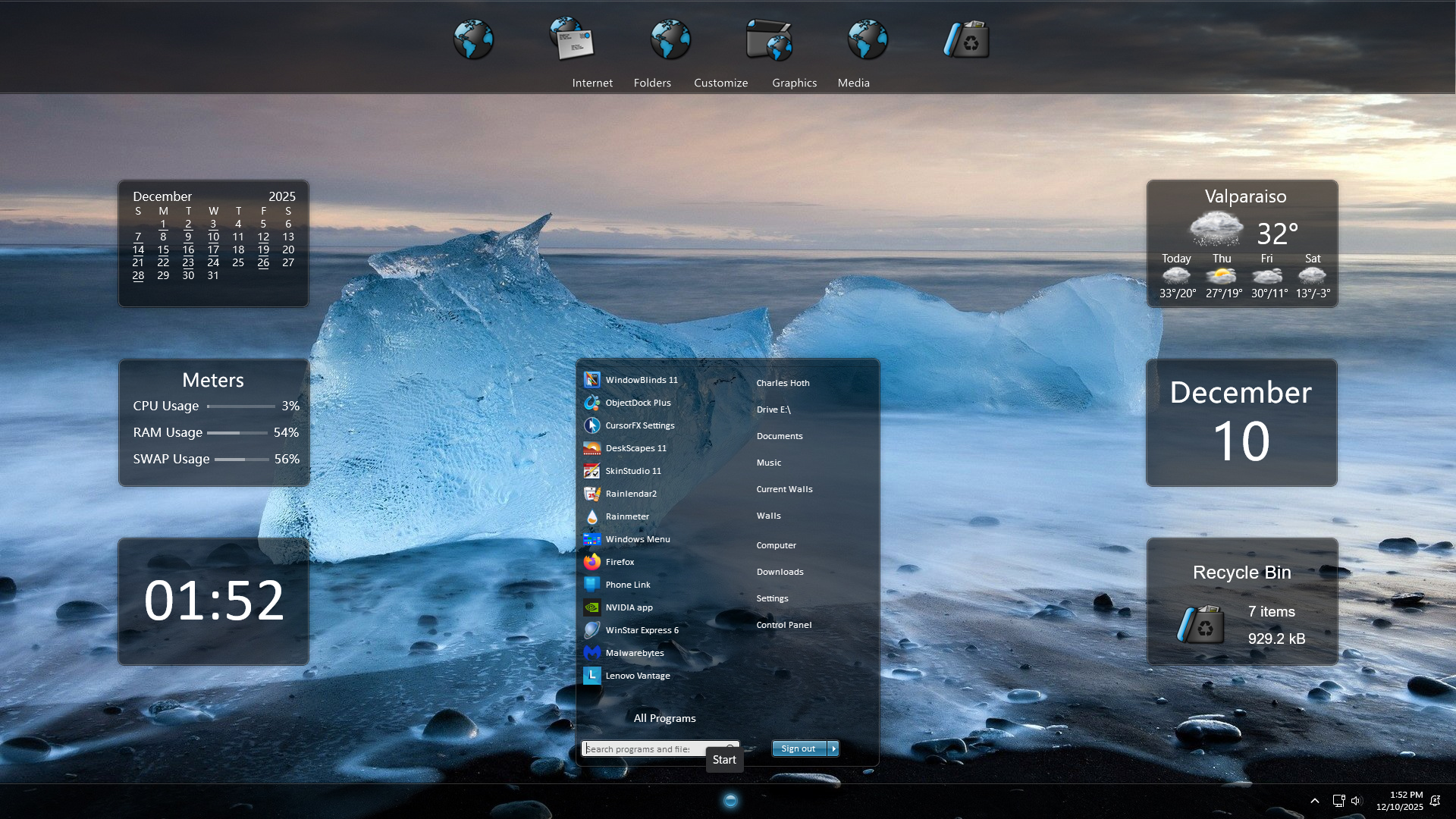Click the Start orb on taskbar
This screenshot has height=819, width=1456.
pyautogui.click(x=730, y=800)
